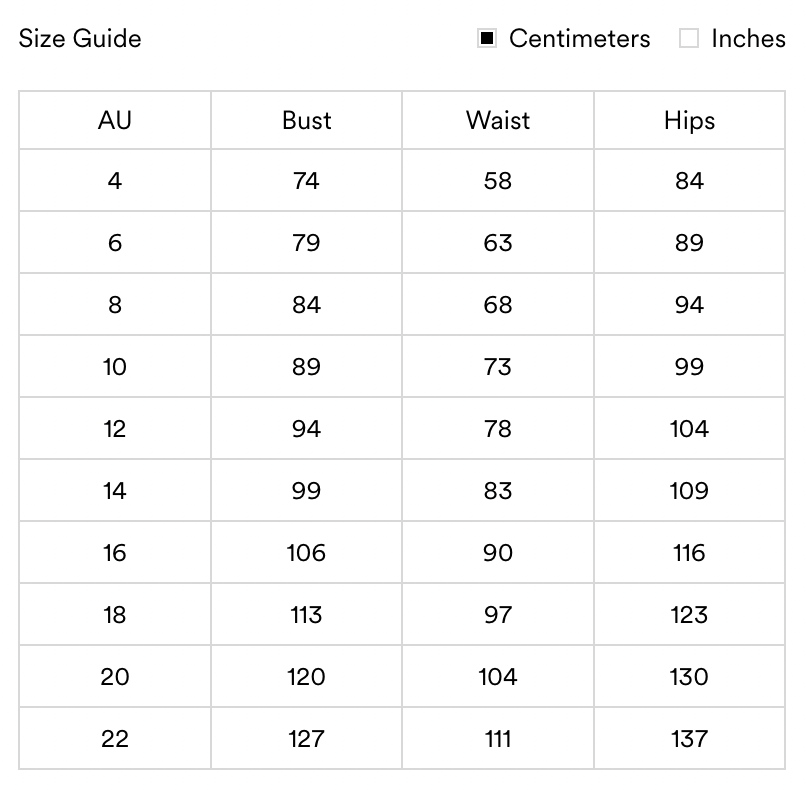Click the Size Guide heading
This screenshot has width=806, height=792.
coord(80,39)
